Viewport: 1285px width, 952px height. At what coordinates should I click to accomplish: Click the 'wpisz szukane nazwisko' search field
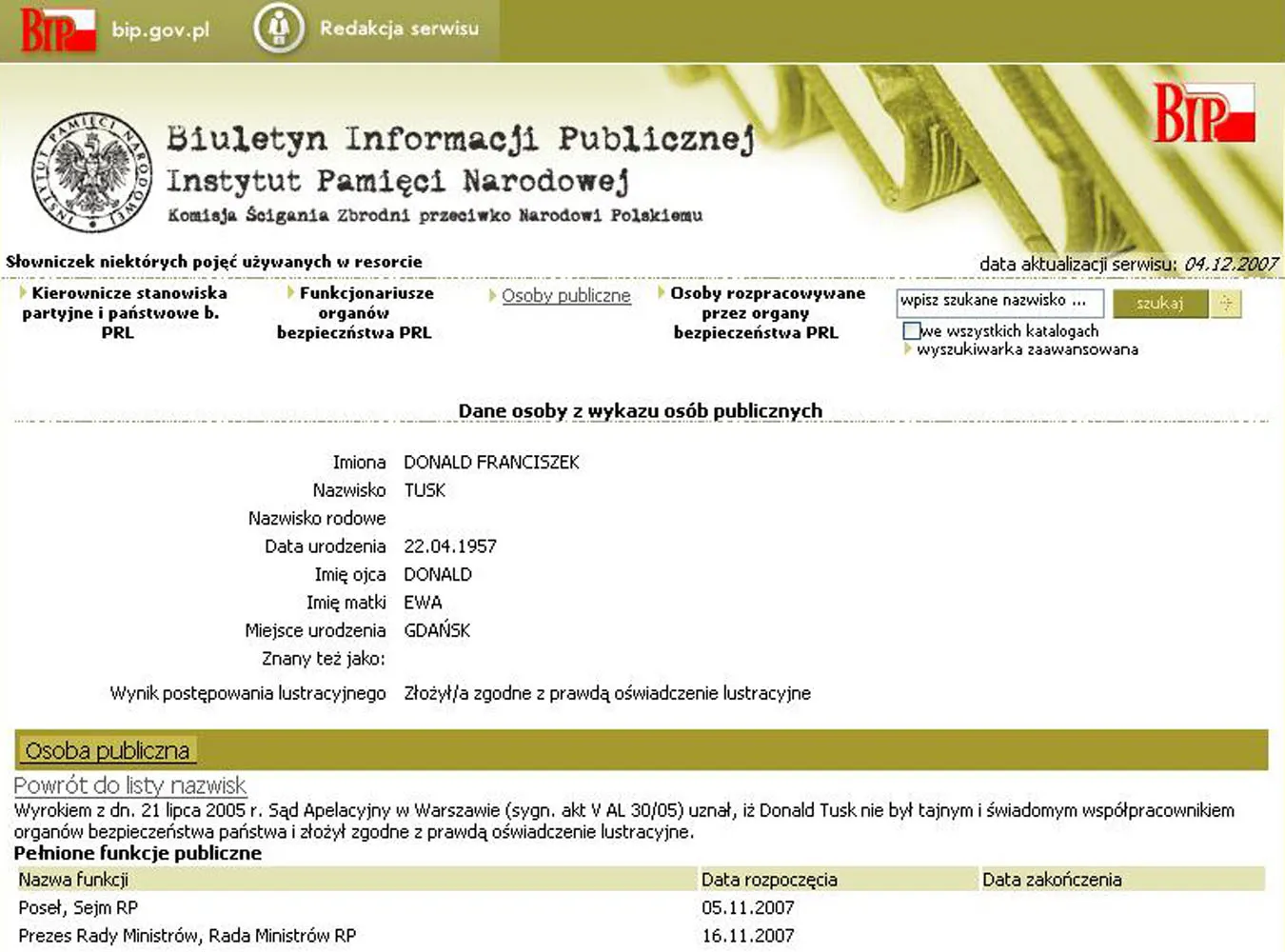coord(999,303)
